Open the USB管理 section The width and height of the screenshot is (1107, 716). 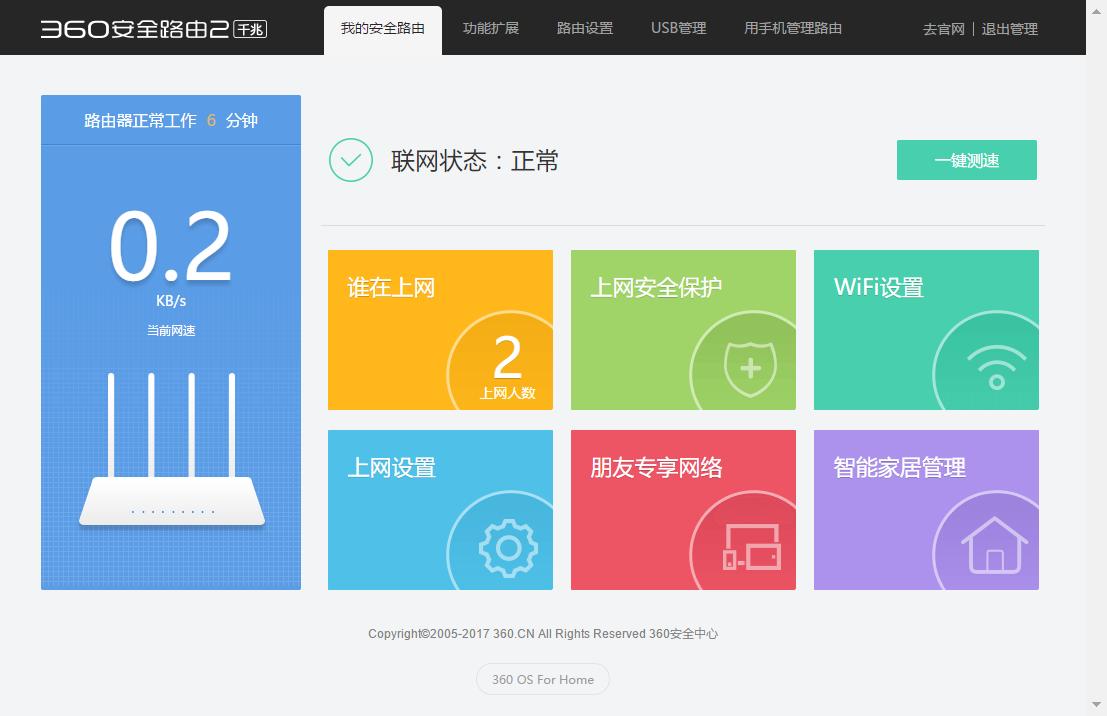678,28
